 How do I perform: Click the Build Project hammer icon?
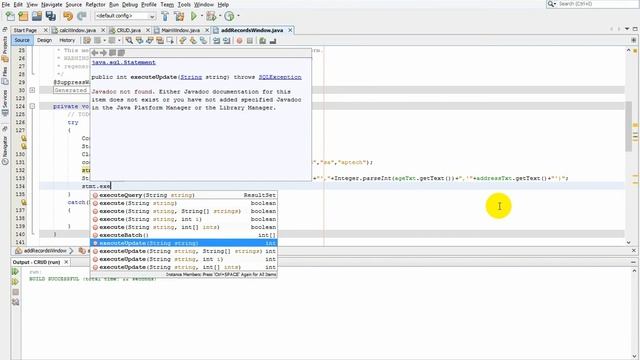tap(165, 16)
